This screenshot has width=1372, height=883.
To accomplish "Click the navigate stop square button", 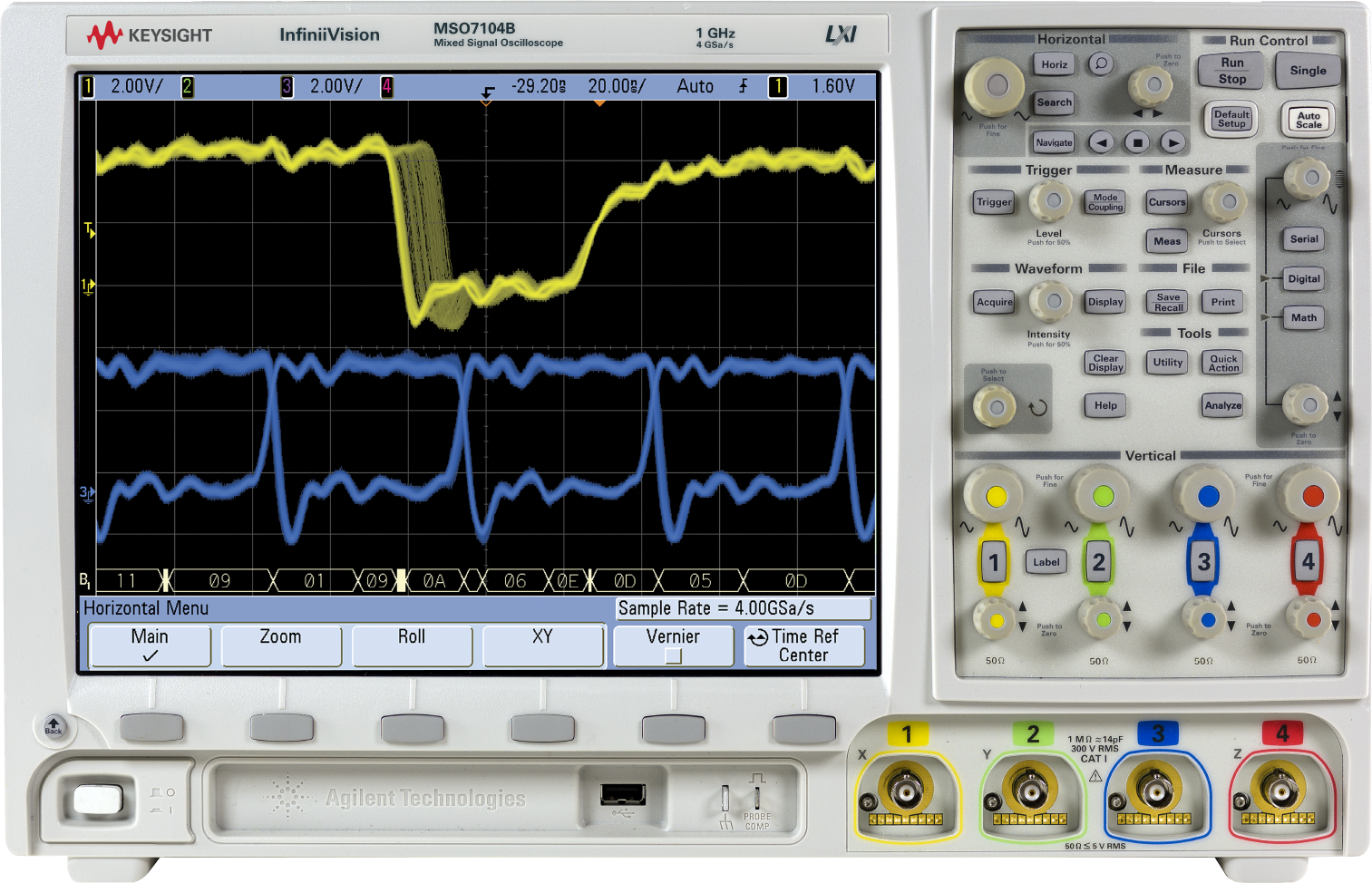I will click(1137, 142).
